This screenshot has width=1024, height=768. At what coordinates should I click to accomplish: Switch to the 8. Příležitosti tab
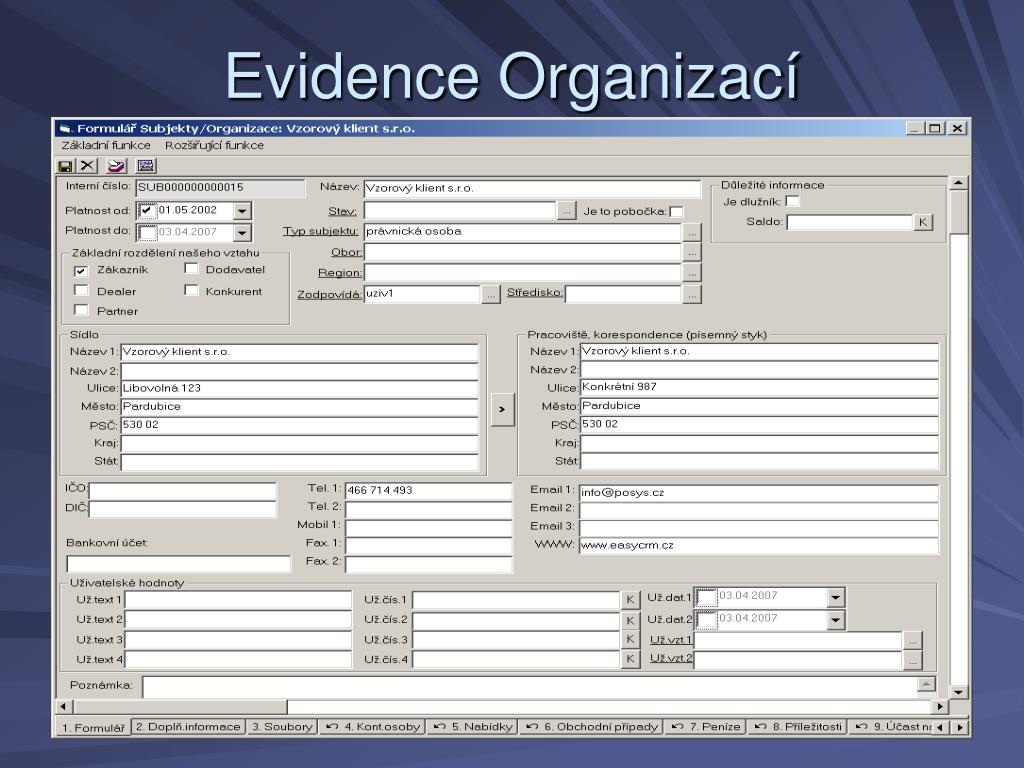[797, 726]
